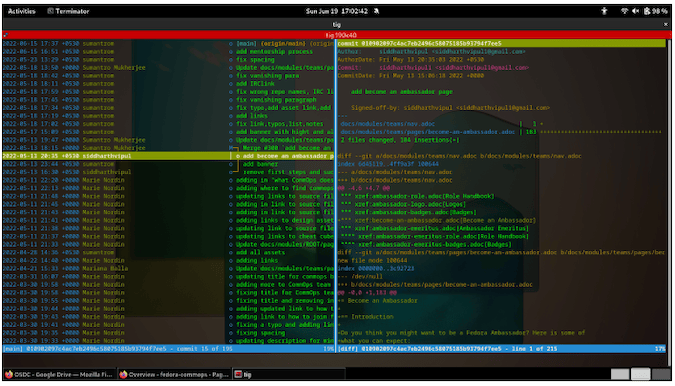Switch to the fedora-commops Overview Firefox window
The image size is (675, 386).
coord(174,374)
